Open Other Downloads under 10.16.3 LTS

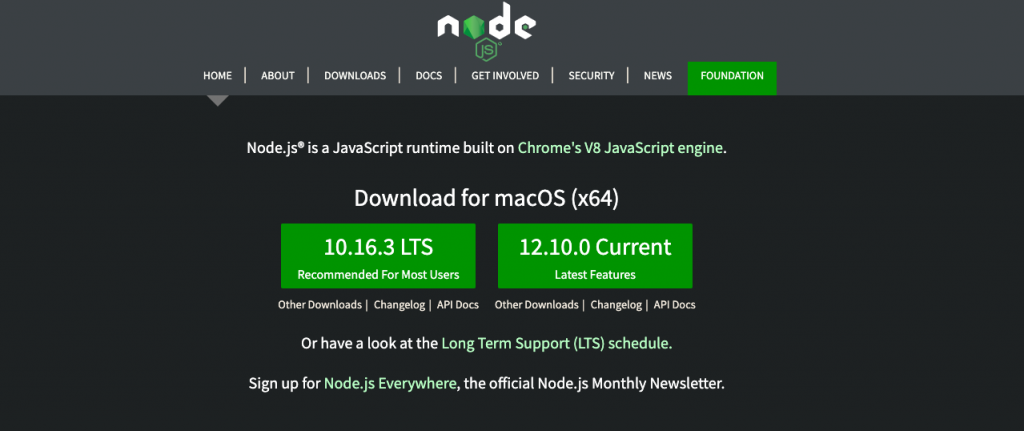[319, 305]
